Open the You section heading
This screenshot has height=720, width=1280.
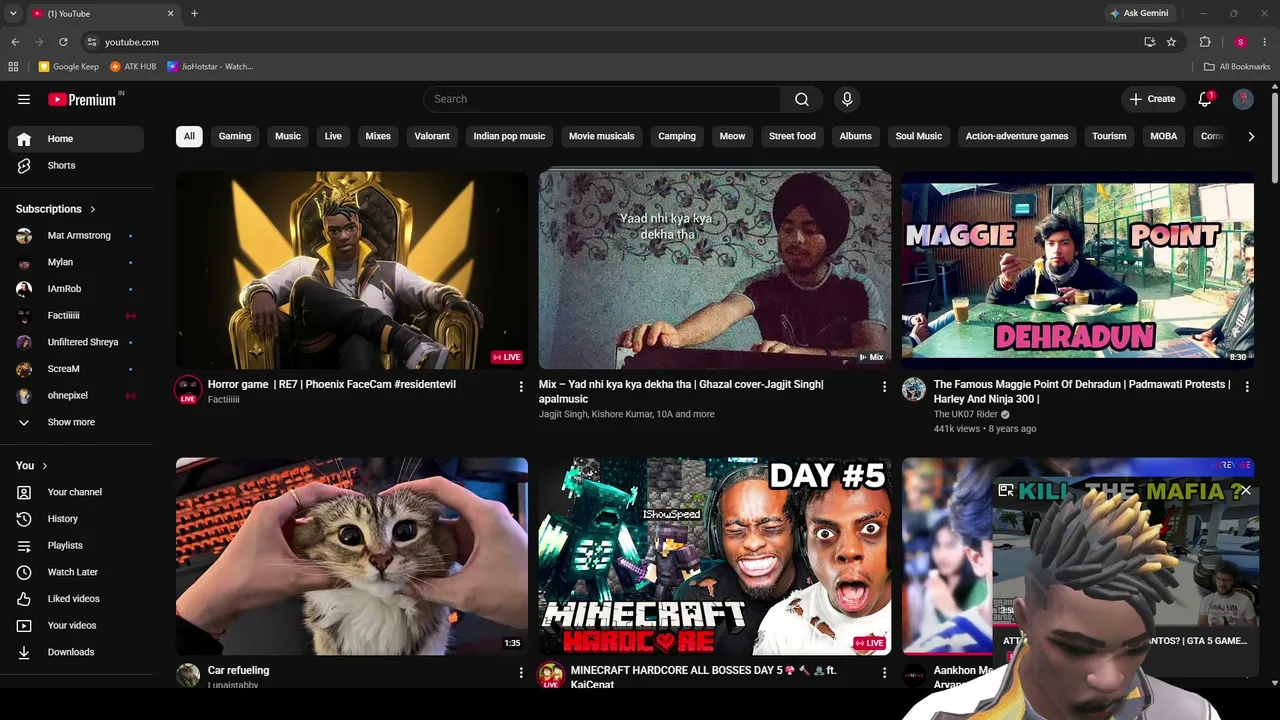coord(32,466)
